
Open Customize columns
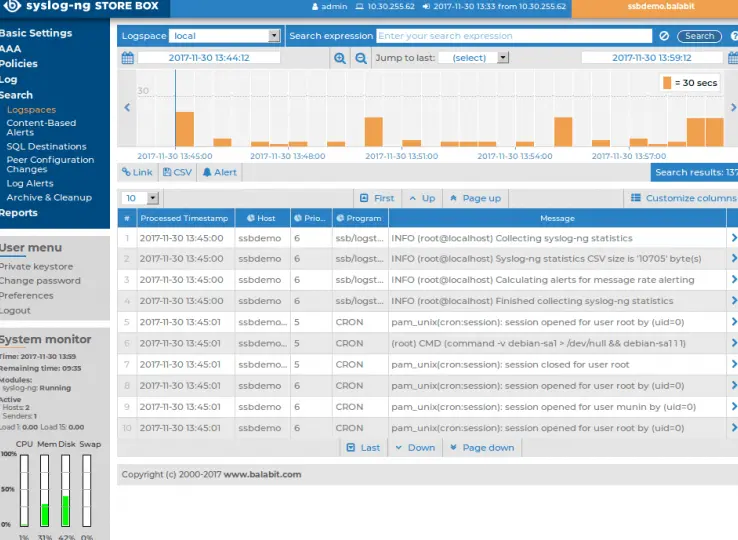click(683, 198)
